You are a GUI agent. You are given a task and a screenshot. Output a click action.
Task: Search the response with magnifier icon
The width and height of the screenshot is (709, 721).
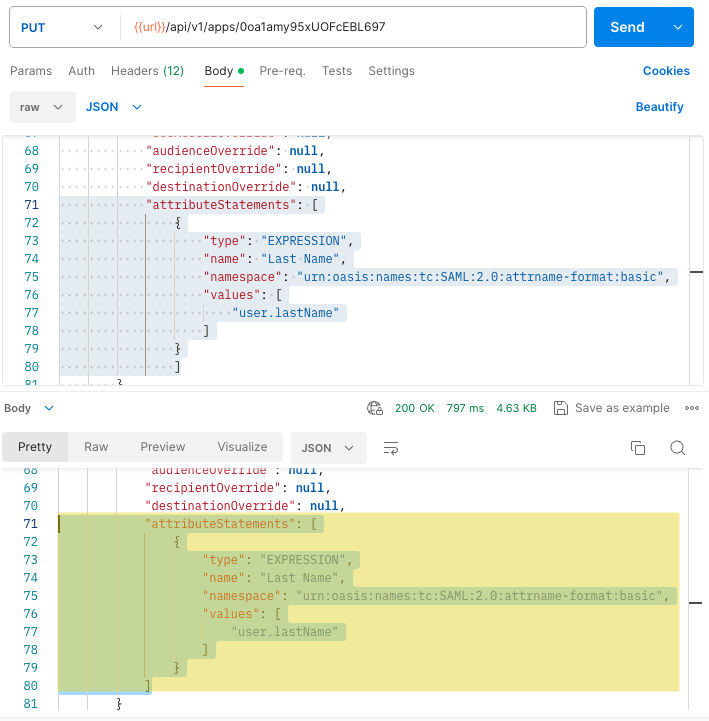tap(677, 448)
